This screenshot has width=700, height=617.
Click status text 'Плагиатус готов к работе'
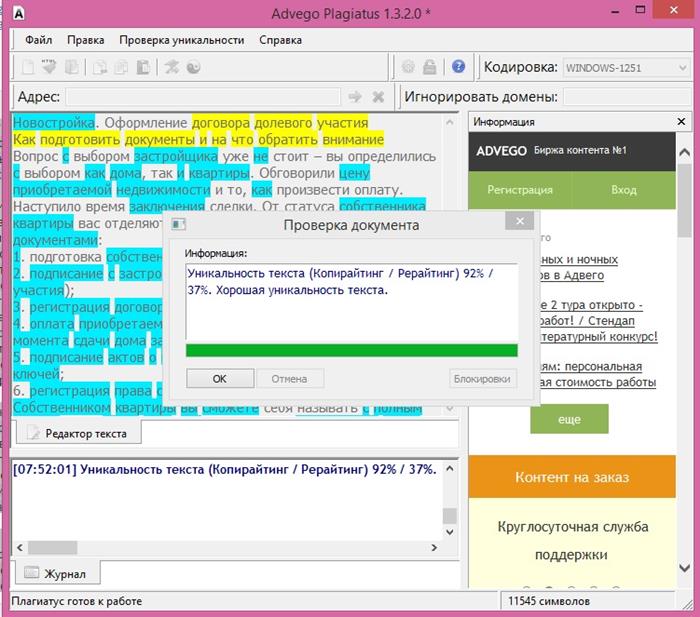click(76, 601)
